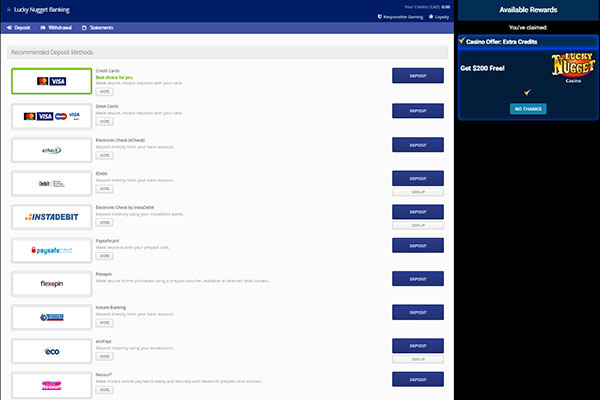Click the Casino Offer: Extra Credits header

coord(528,41)
